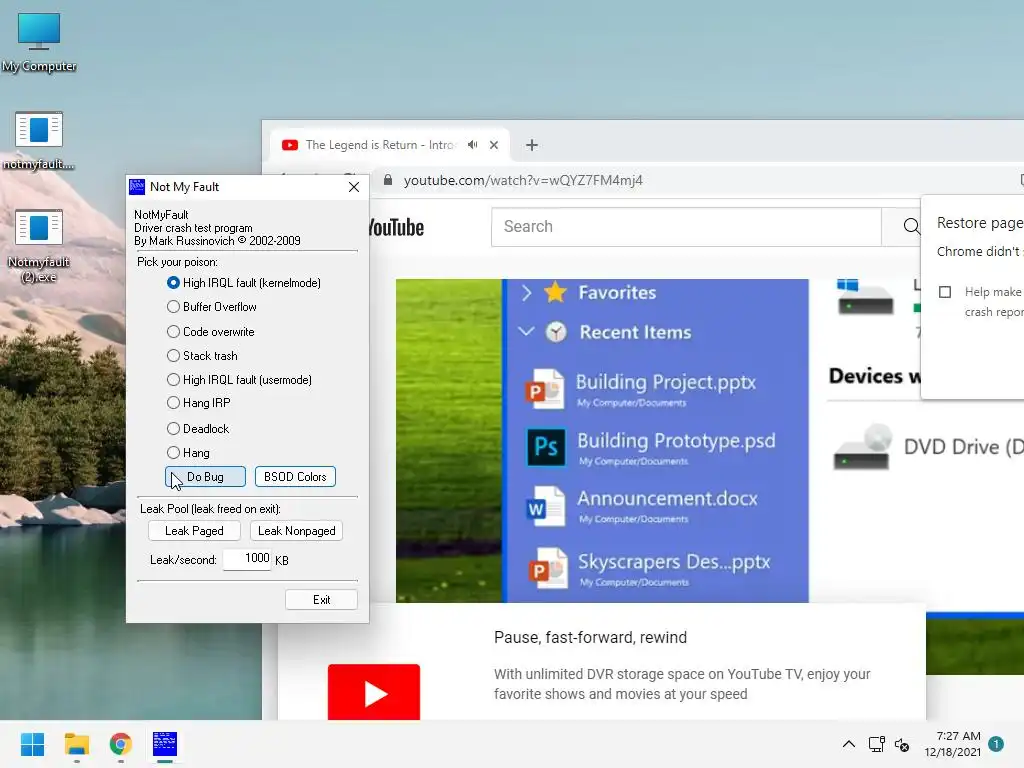The image size is (1024, 768).
Task: Click the Not My Fault taskbar icon
Action: [x=165, y=744]
